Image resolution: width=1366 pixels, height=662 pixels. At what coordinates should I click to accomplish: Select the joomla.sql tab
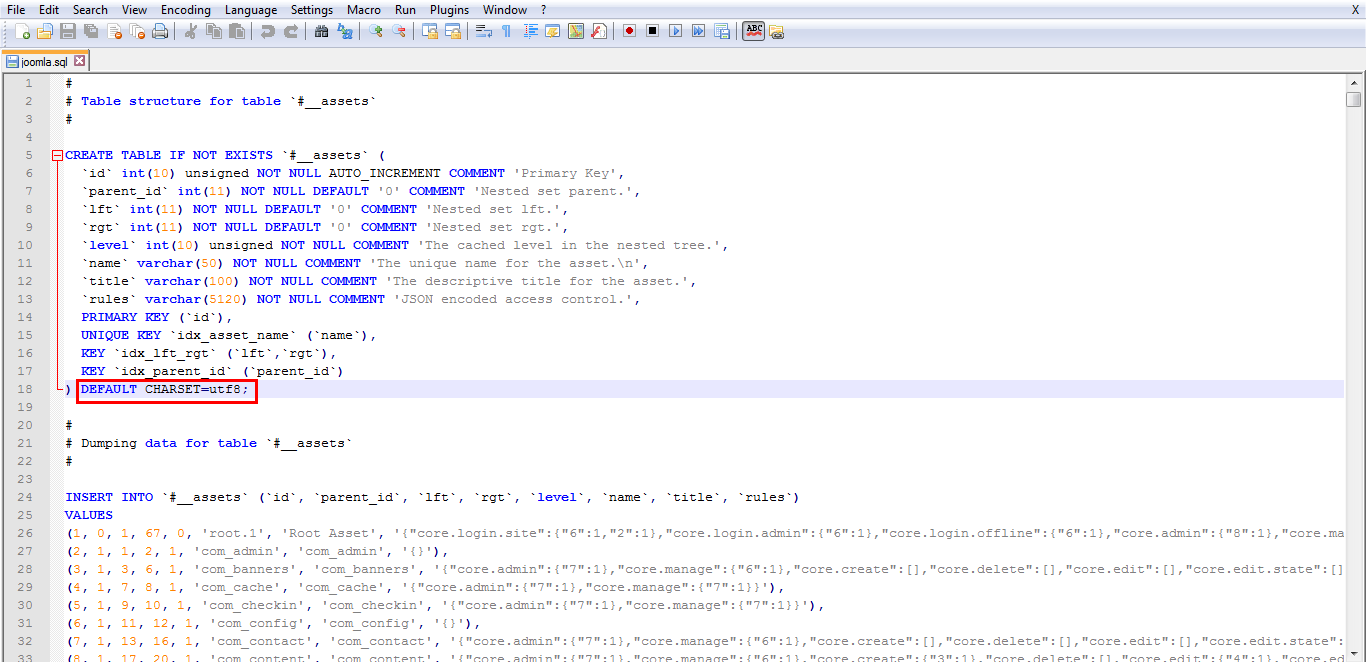[x=44, y=61]
